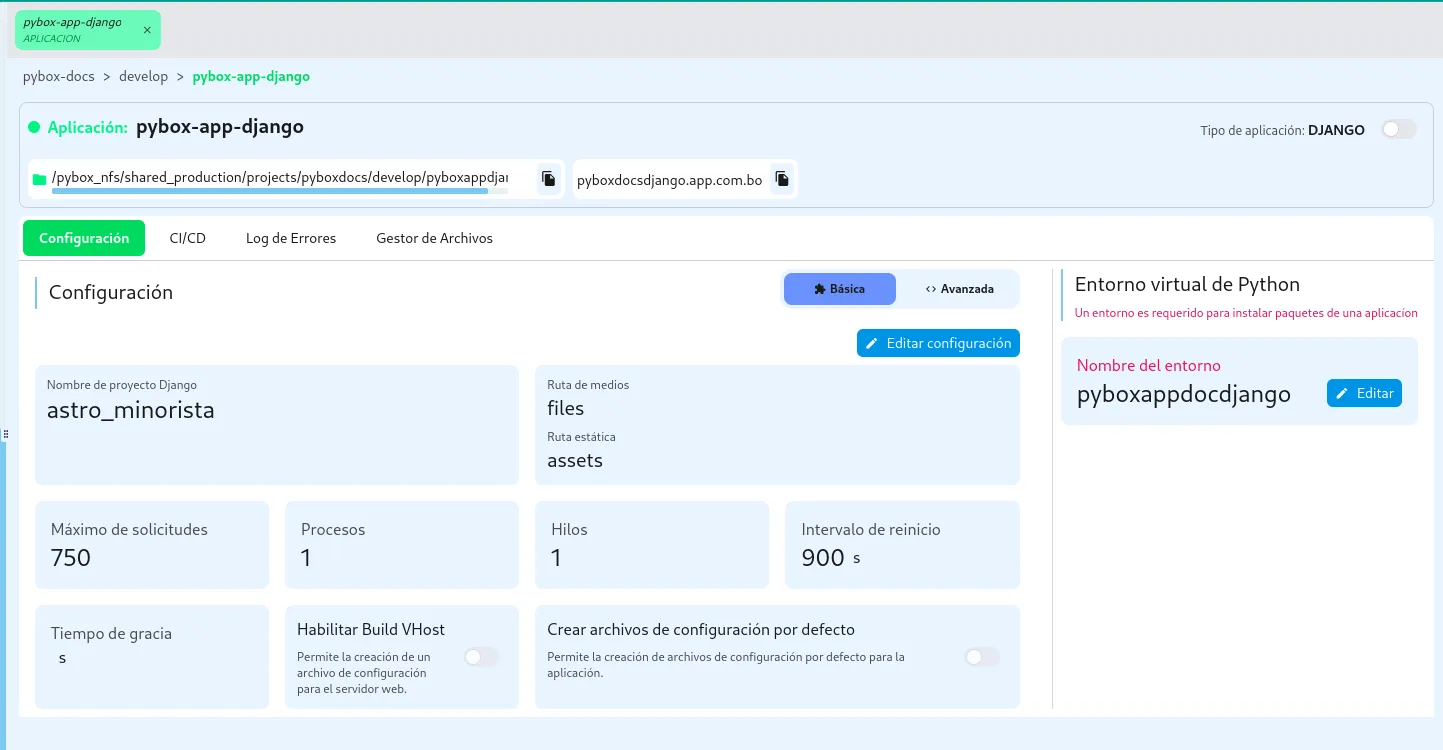Image resolution: width=1443 pixels, height=750 pixels.
Task: Close the pybox-app-django application tab
Action: click(x=147, y=30)
